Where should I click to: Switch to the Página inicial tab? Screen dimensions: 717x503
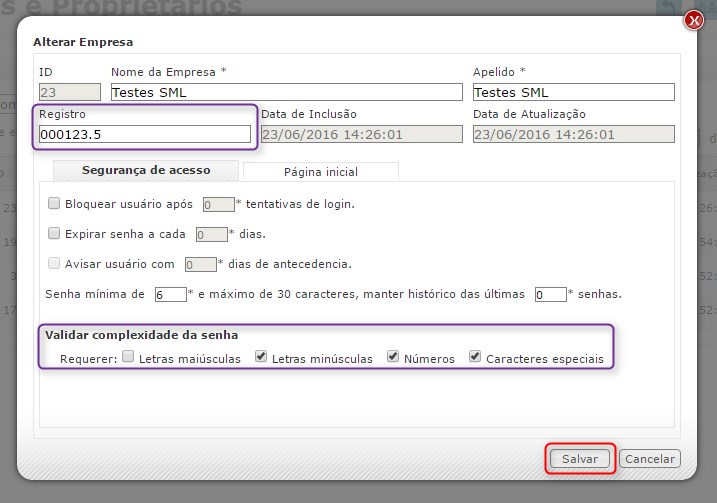[320, 172]
